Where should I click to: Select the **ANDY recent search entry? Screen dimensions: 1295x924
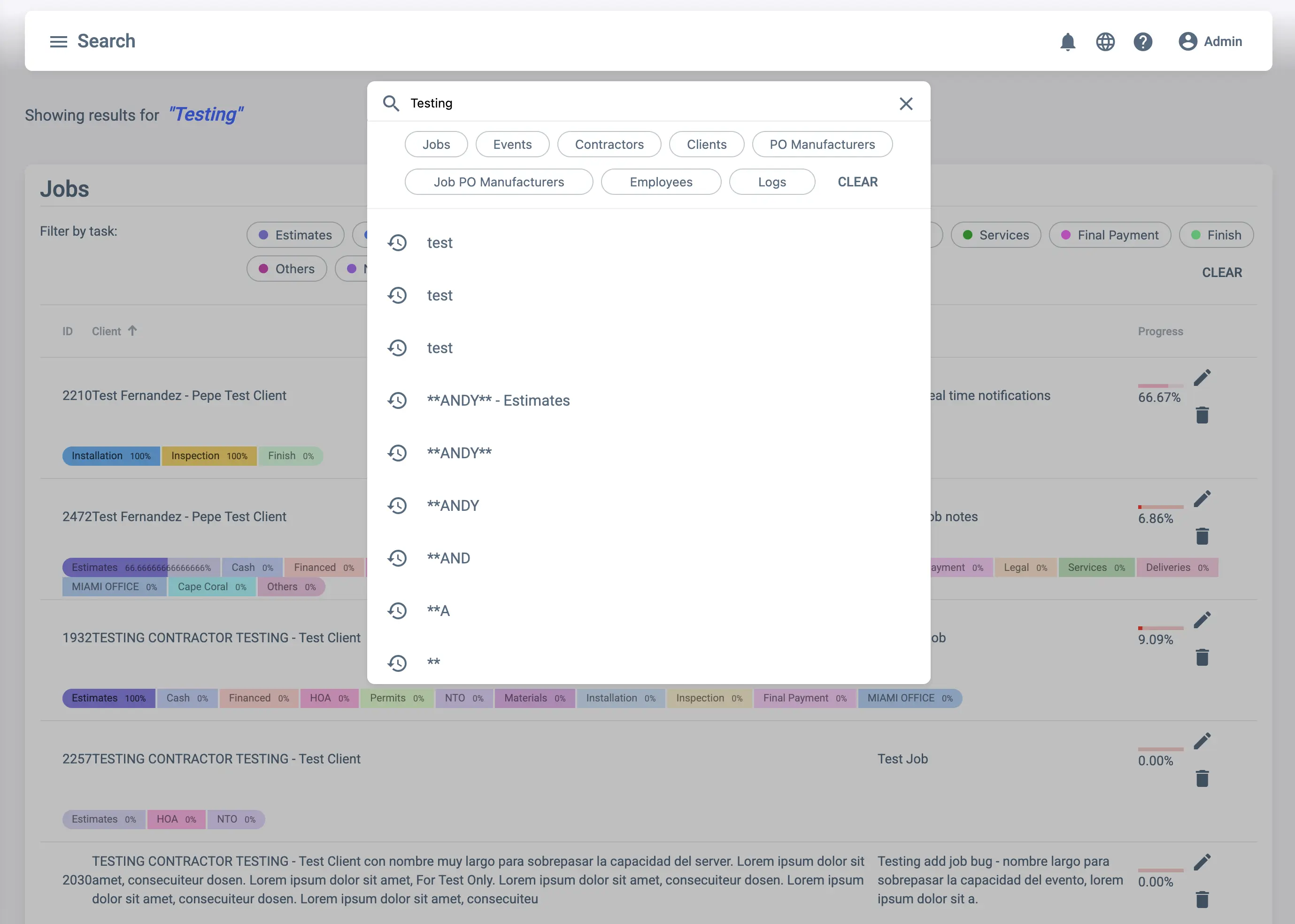pyautogui.click(x=453, y=506)
